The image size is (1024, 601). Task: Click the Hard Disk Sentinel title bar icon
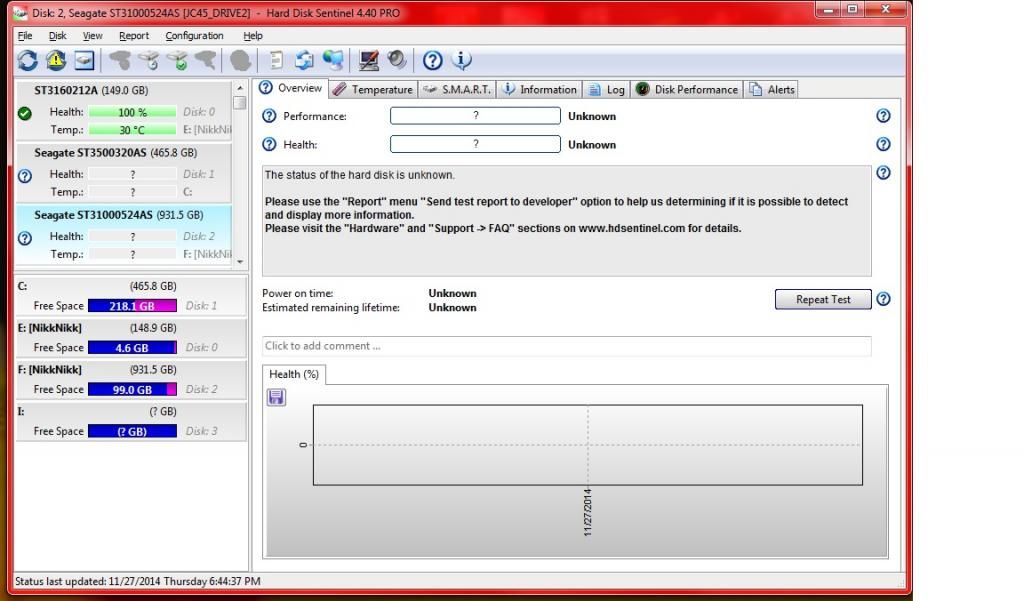tap(20, 12)
